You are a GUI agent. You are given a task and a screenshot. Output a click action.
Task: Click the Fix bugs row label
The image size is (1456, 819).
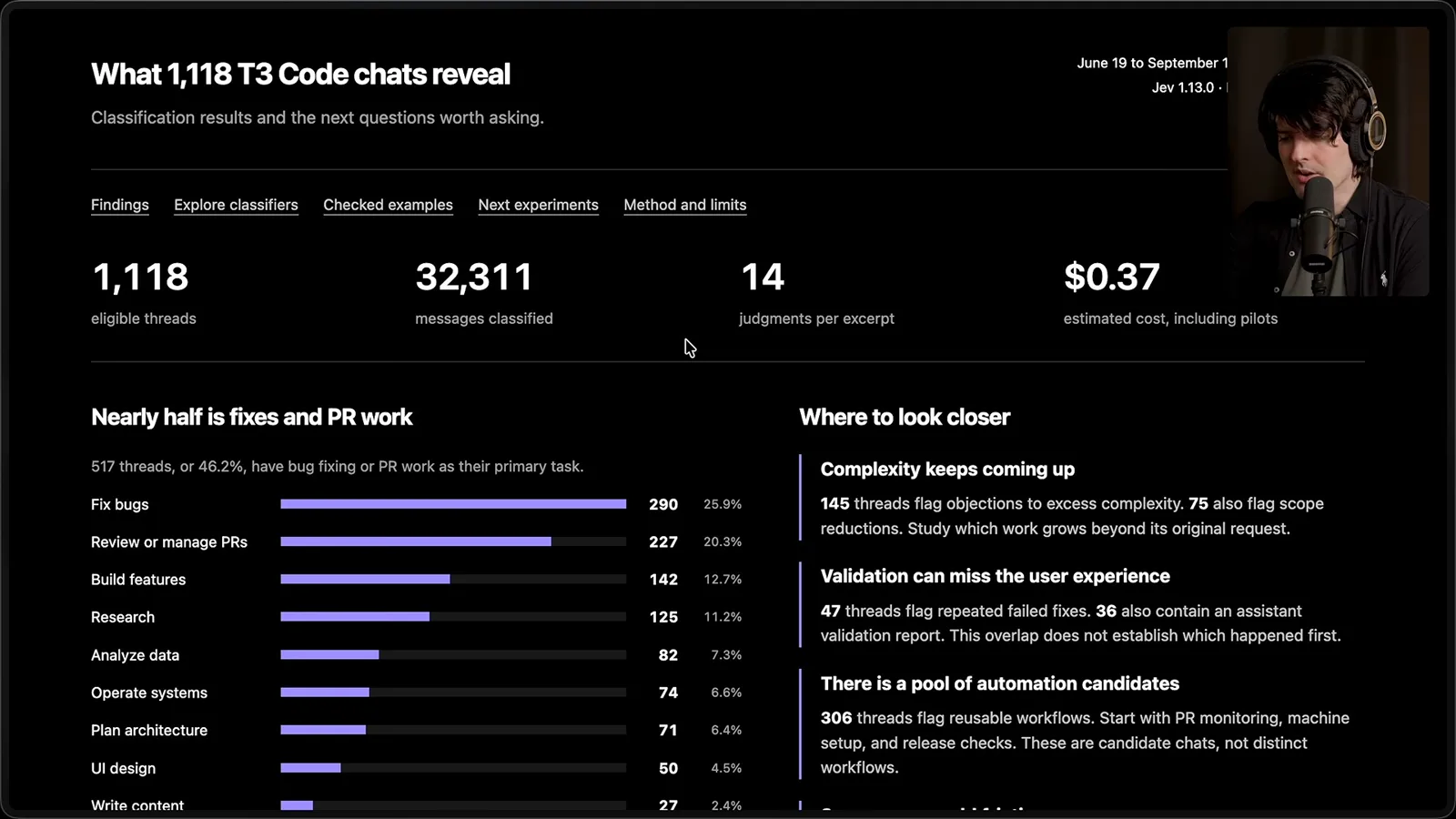[119, 504]
